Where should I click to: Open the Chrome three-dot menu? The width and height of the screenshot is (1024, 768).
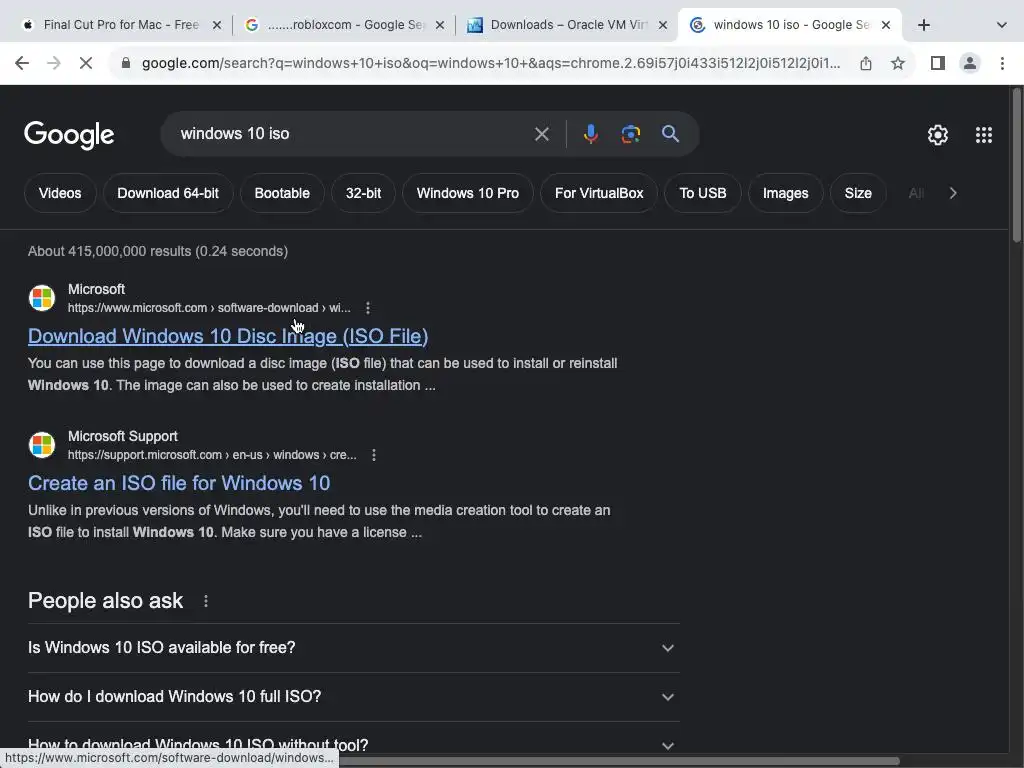1002,63
